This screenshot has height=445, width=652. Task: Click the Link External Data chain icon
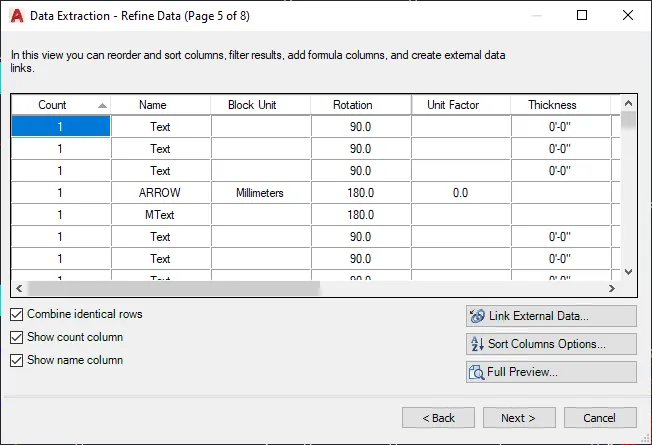coord(477,316)
